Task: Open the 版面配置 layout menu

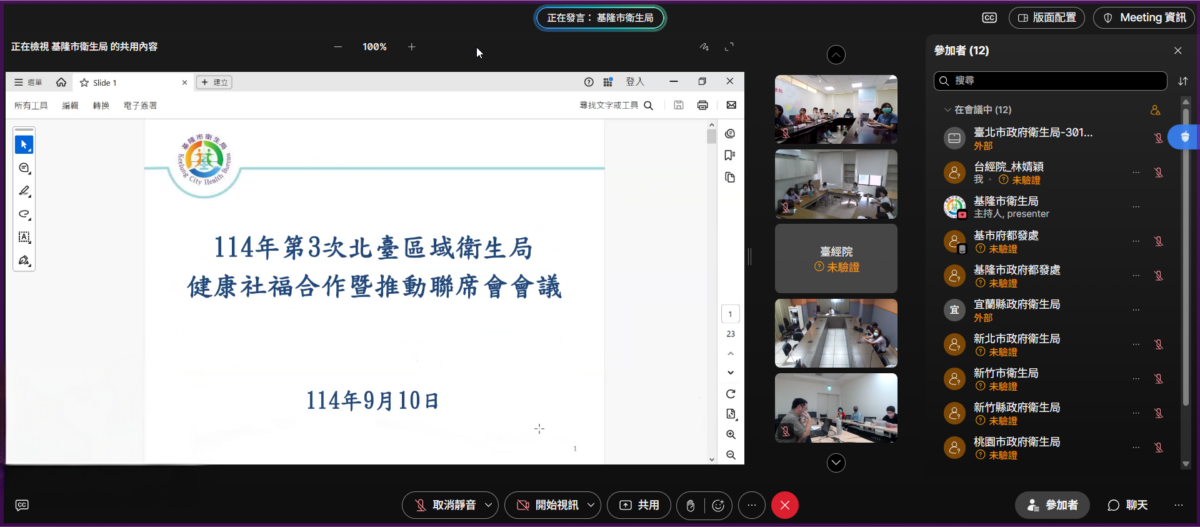Action: (1047, 18)
